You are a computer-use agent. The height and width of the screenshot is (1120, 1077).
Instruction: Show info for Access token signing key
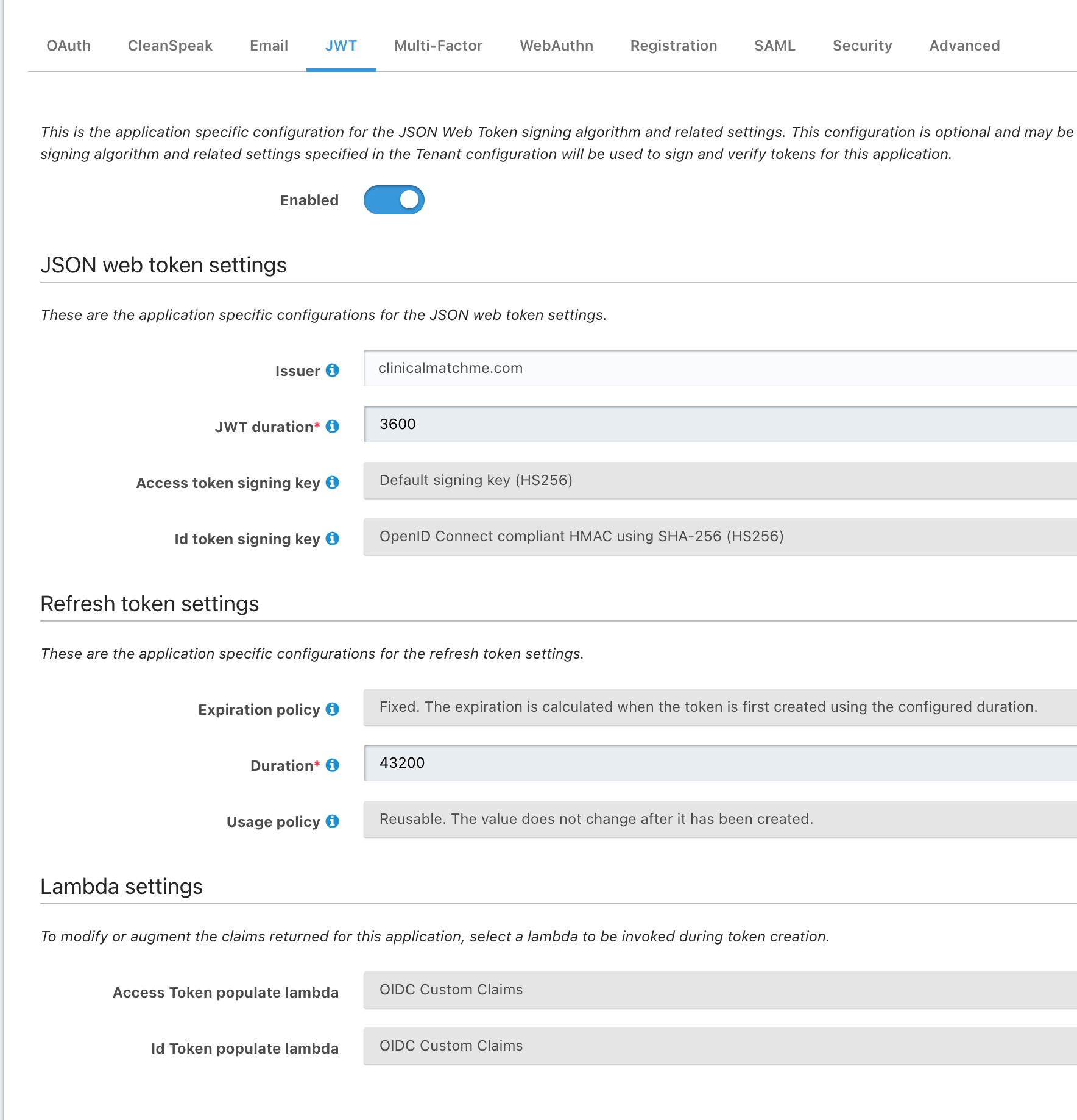332,483
